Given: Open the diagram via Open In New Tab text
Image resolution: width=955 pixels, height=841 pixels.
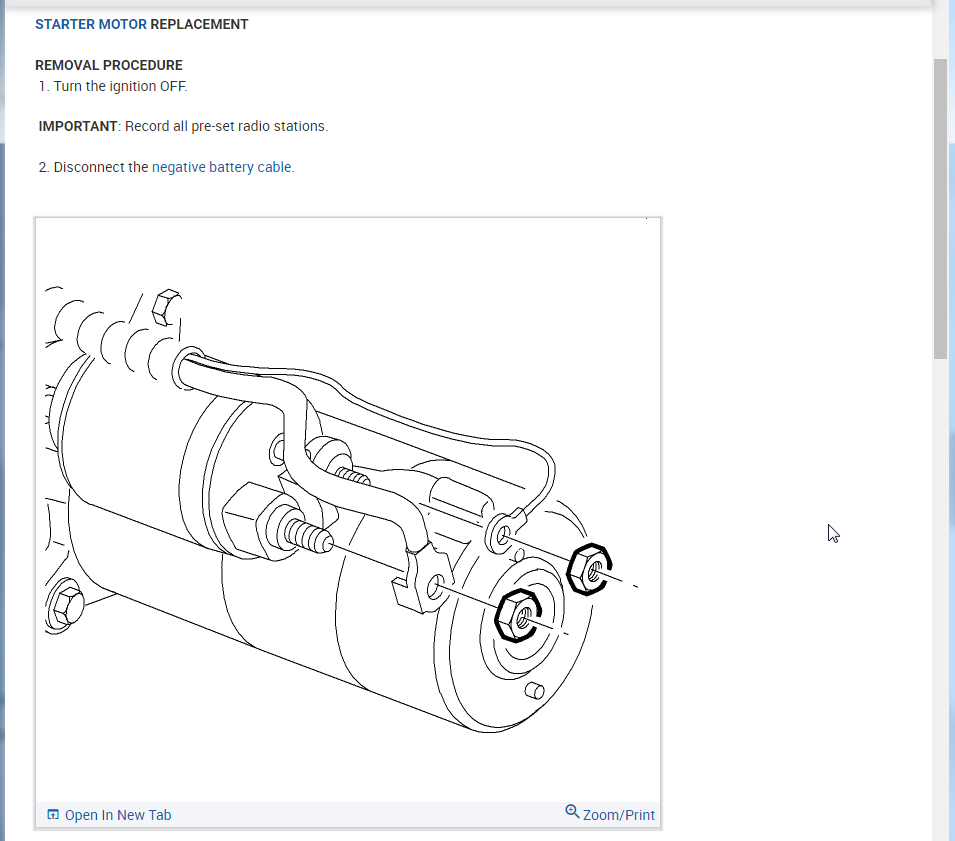Looking at the screenshot, I should click(117, 815).
